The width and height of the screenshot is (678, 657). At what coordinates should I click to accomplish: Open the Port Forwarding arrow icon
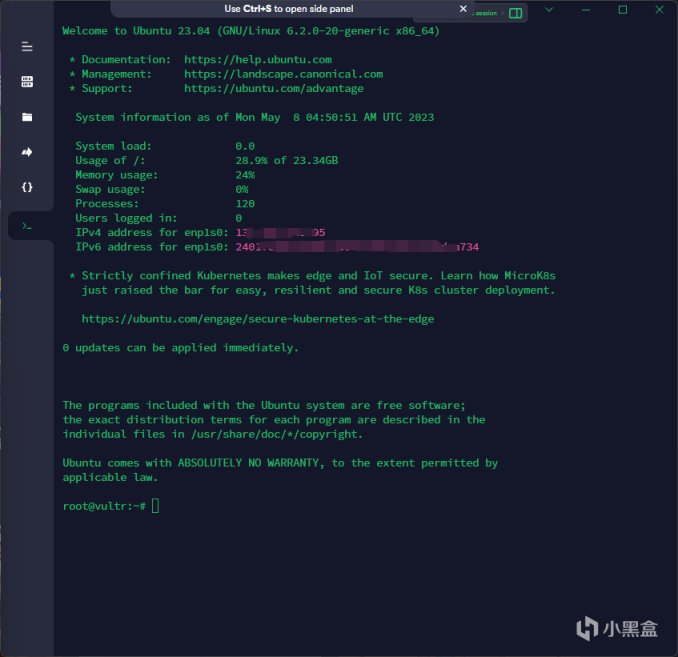point(27,152)
